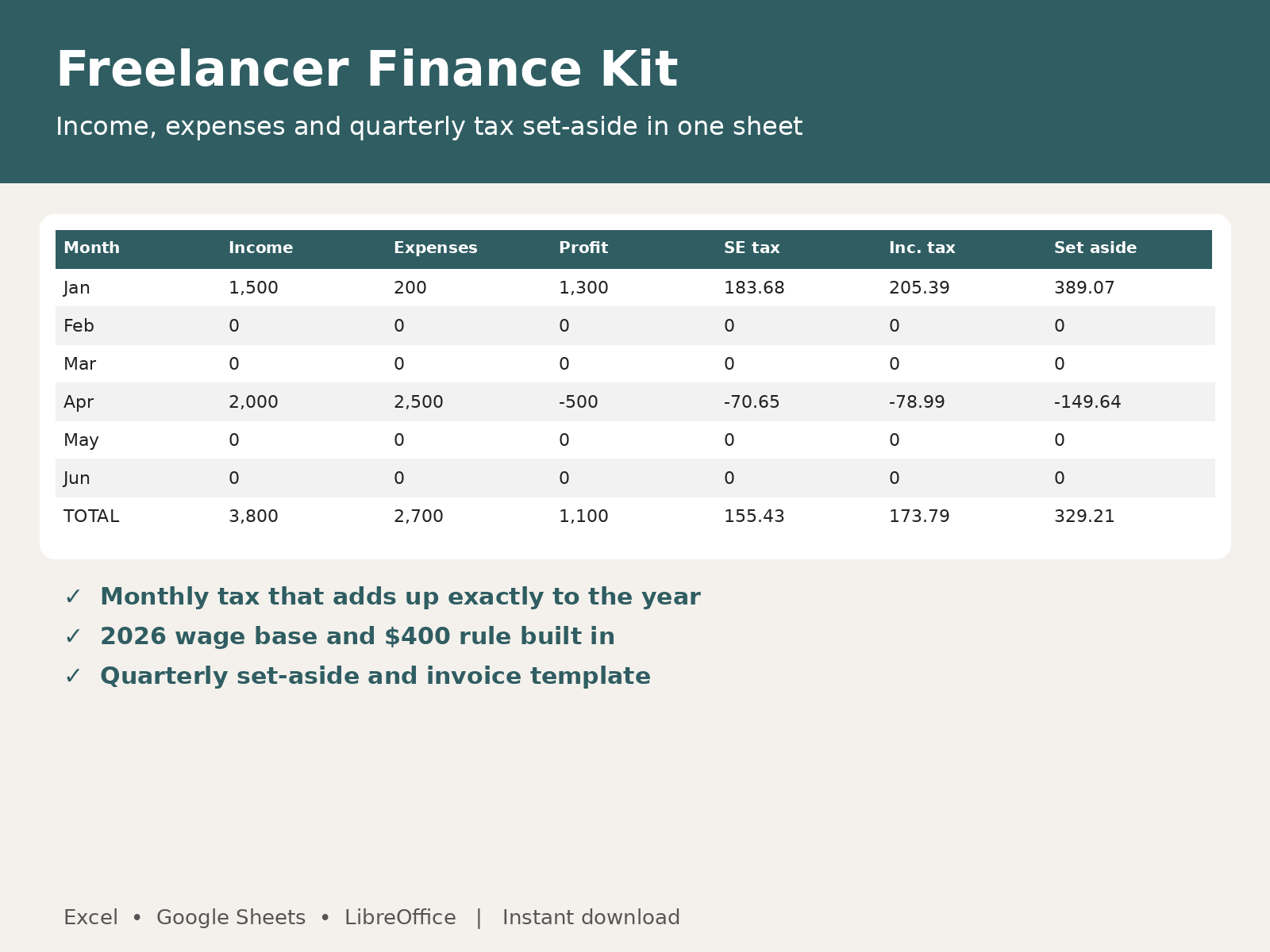
Task: Click the checkmark beside Quarterly set-aside feature
Action: [73, 676]
